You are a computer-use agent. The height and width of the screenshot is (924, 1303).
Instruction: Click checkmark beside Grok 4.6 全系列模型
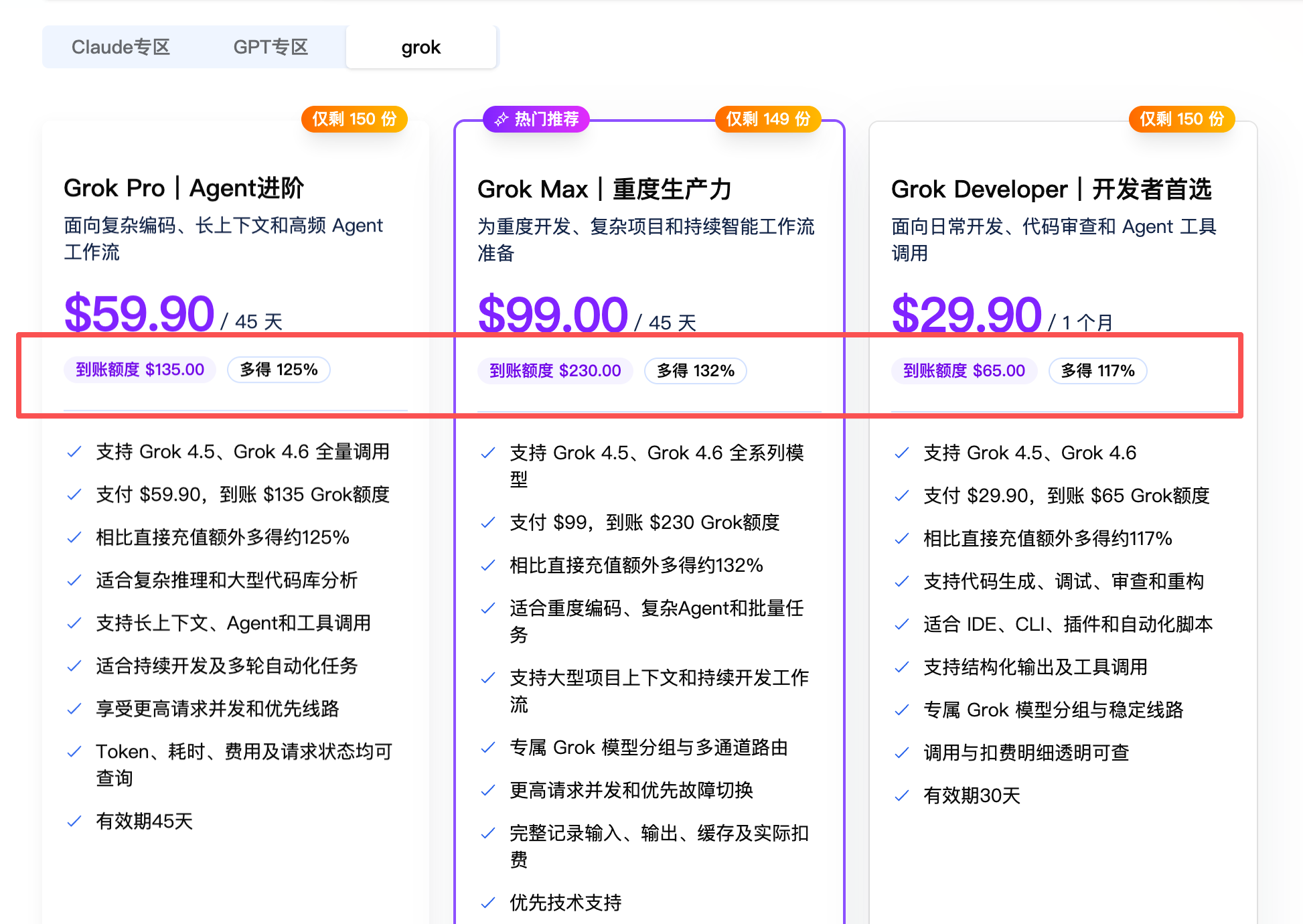(488, 453)
